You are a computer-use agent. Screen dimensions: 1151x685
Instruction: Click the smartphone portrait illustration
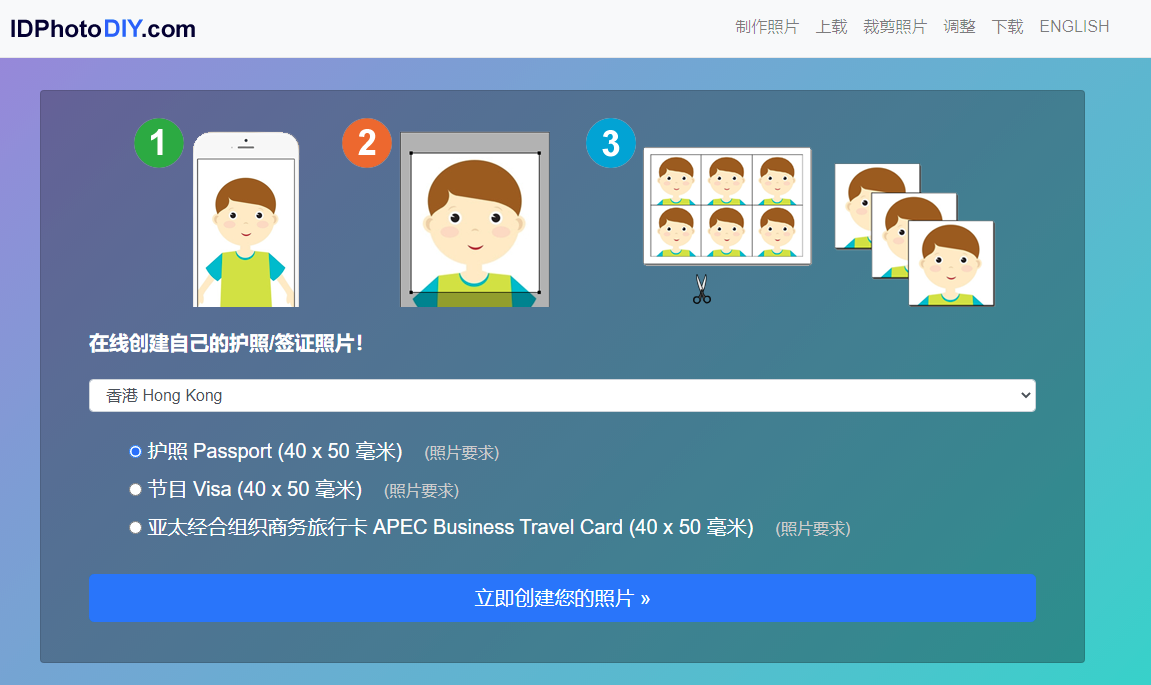click(x=246, y=220)
